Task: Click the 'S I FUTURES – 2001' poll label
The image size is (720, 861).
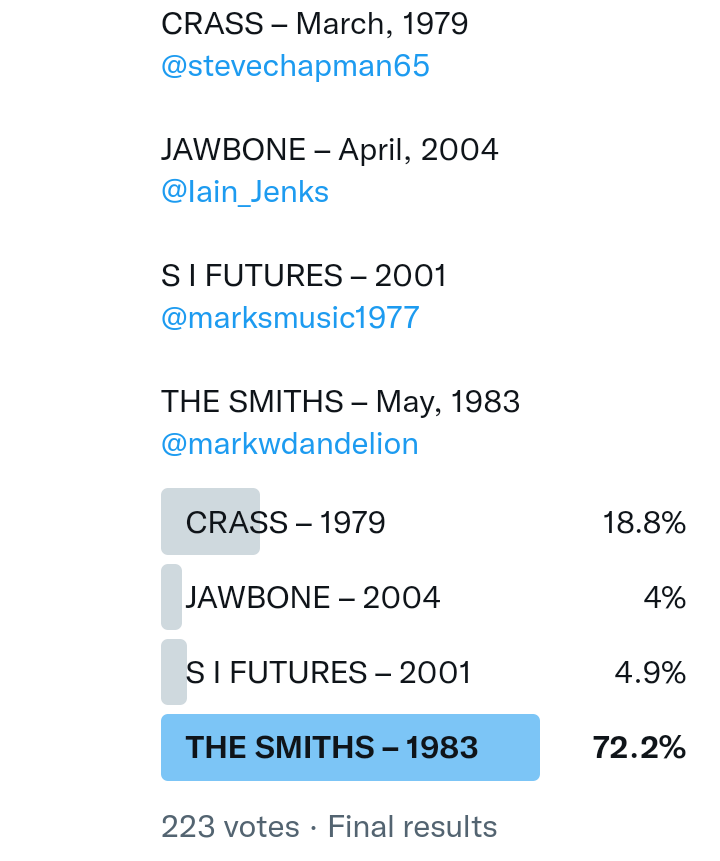Action: point(329,672)
